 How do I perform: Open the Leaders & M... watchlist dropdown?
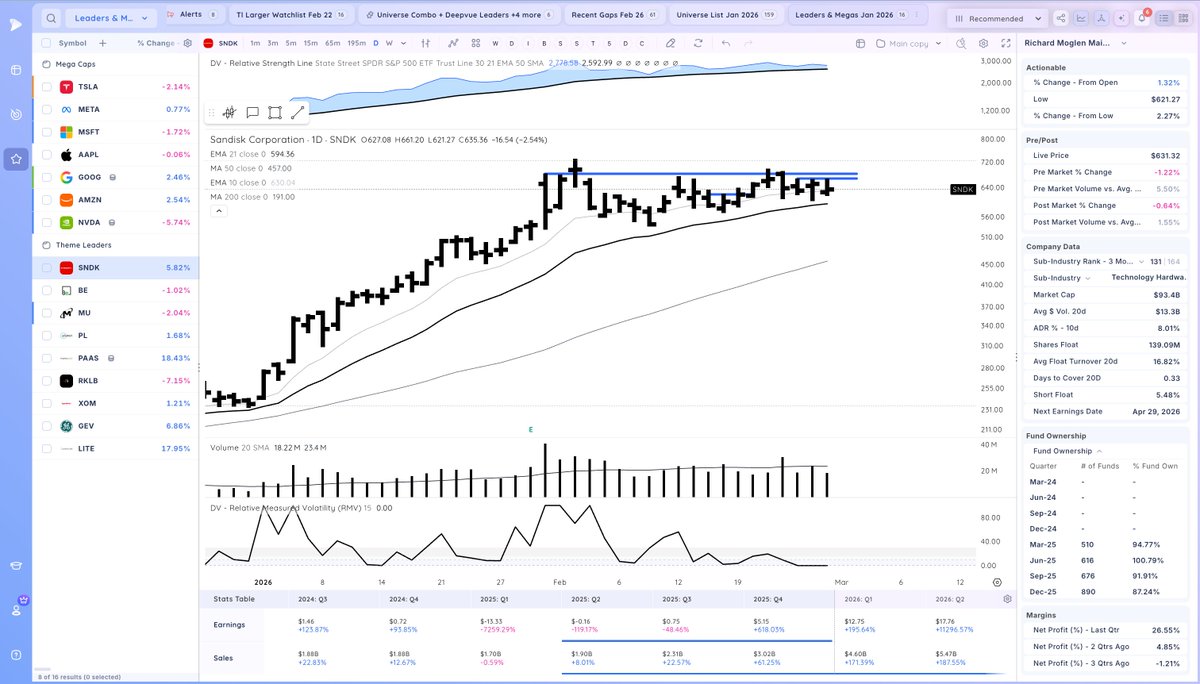point(110,18)
